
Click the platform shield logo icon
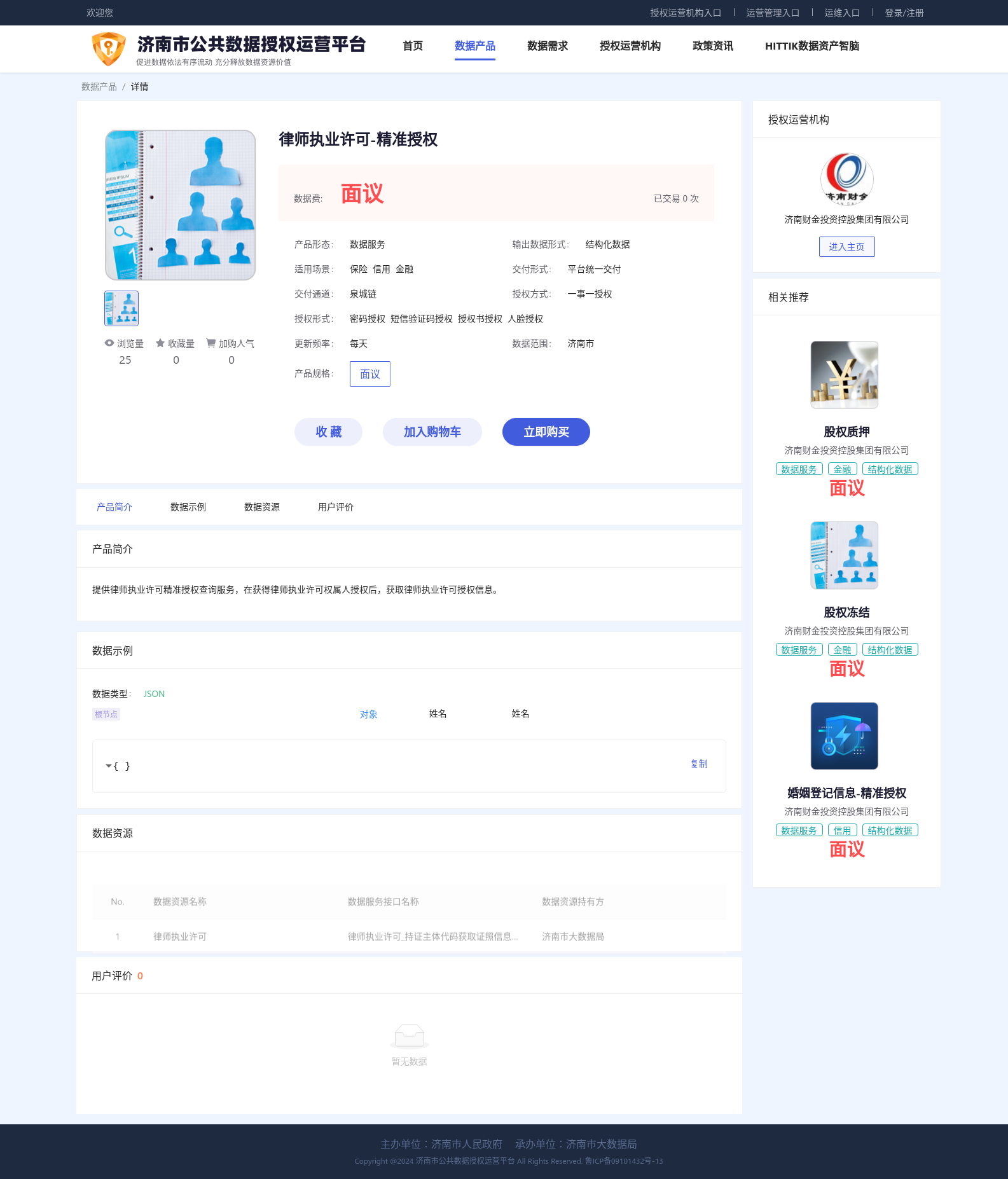[x=109, y=49]
